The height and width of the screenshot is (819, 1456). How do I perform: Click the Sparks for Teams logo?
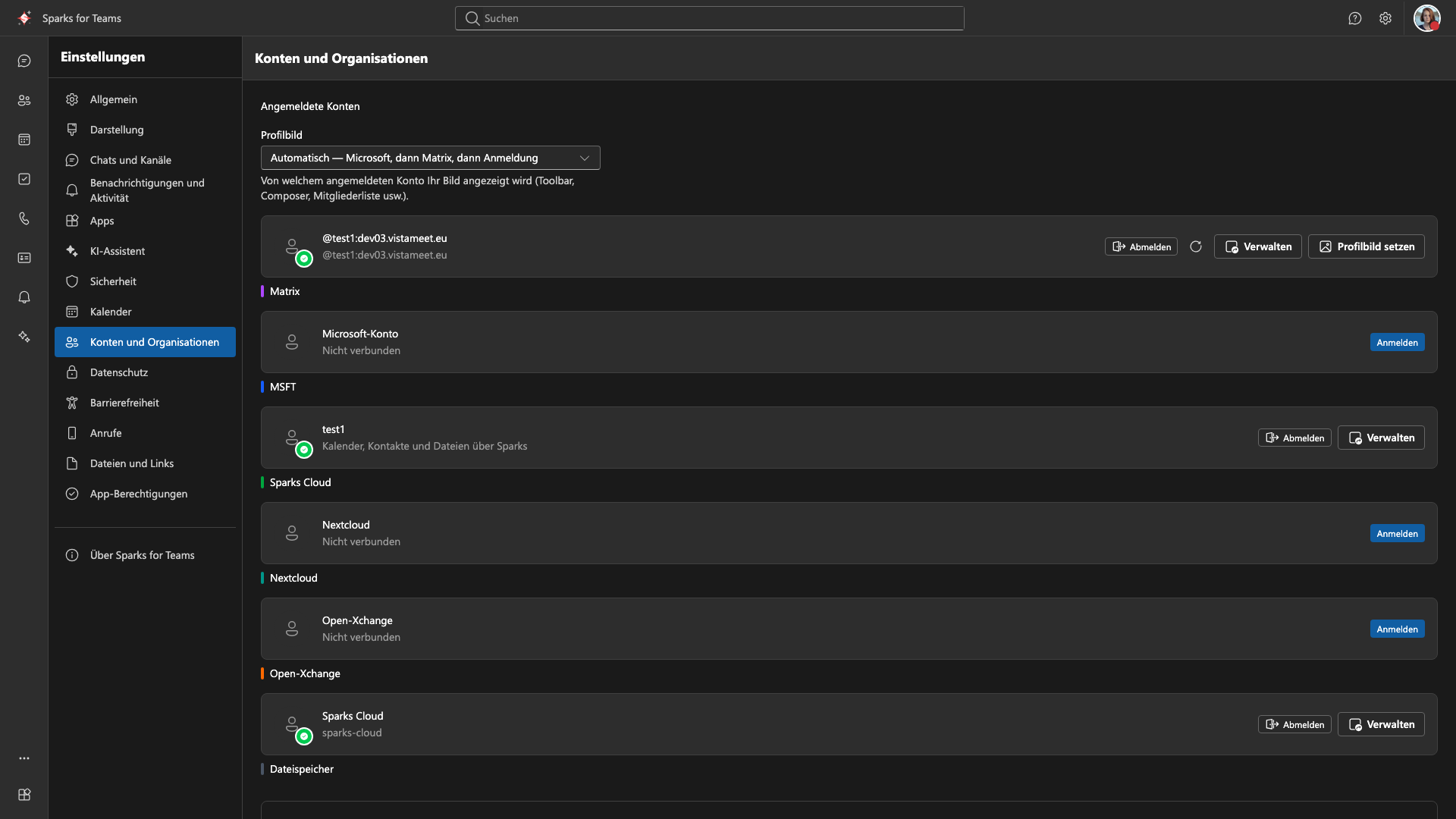[24, 18]
